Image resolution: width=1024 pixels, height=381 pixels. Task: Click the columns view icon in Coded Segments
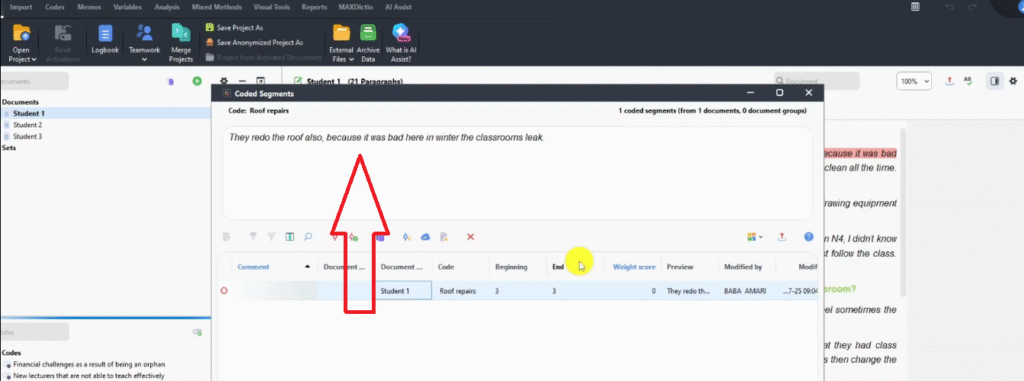tap(290, 237)
